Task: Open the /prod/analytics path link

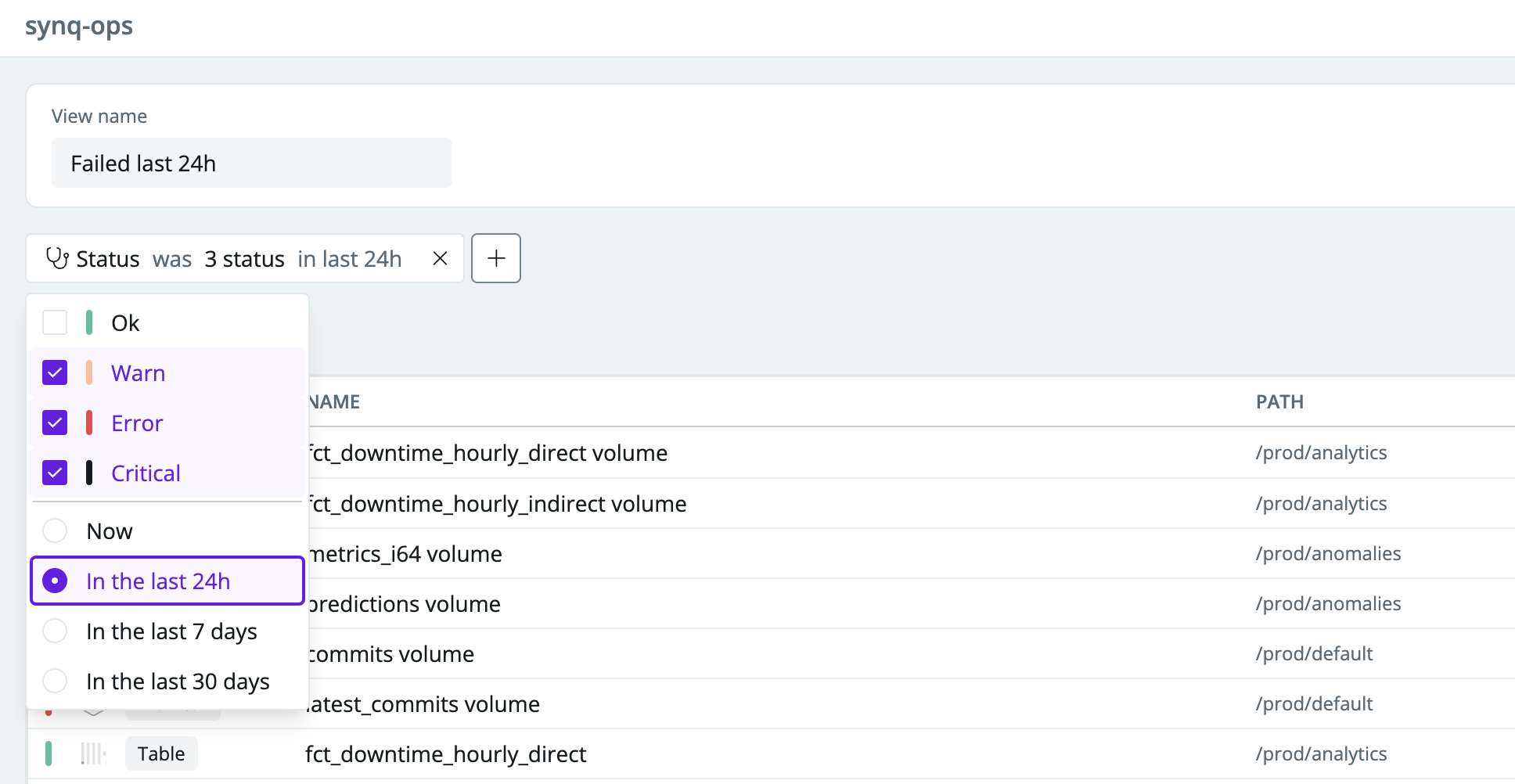Action: pos(1322,452)
